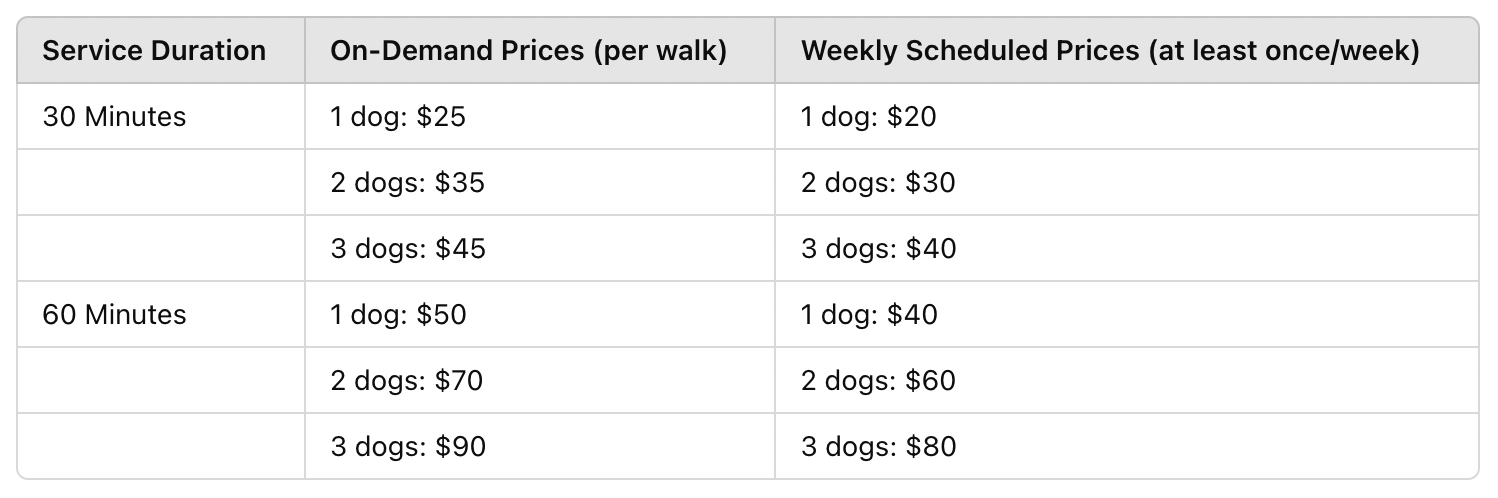Click the "2 dogs: $70" price
The width and height of the screenshot is (1498, 498).
pyautogui.click(x=407, y=381)
